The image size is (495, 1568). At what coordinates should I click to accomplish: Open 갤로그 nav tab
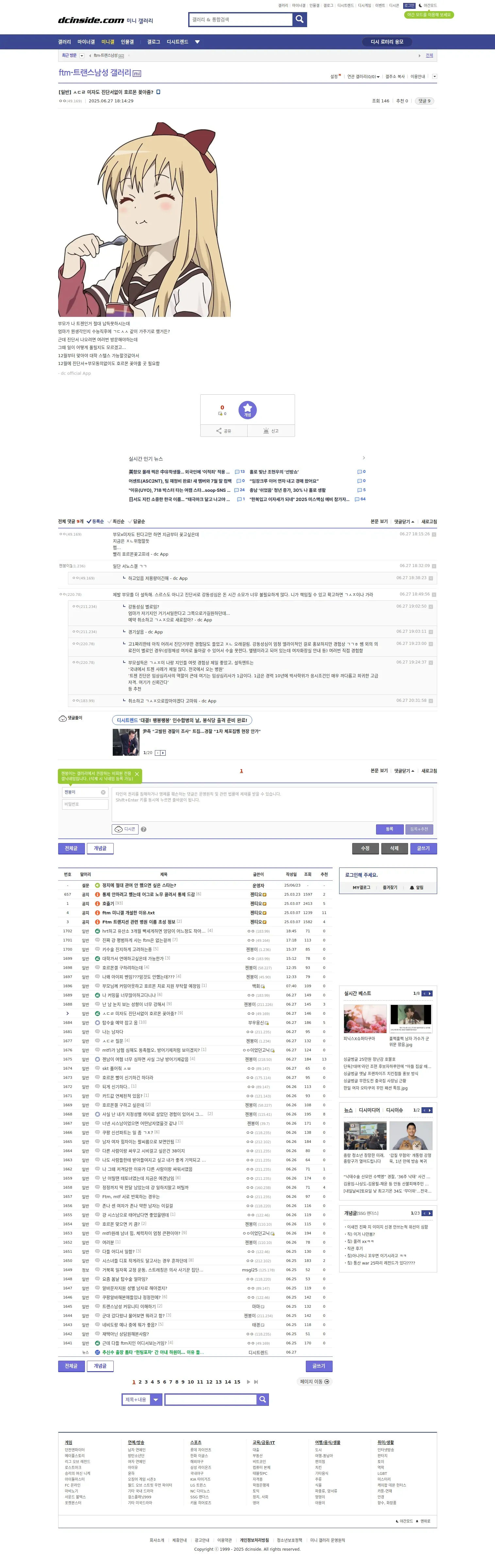(154, 42)
